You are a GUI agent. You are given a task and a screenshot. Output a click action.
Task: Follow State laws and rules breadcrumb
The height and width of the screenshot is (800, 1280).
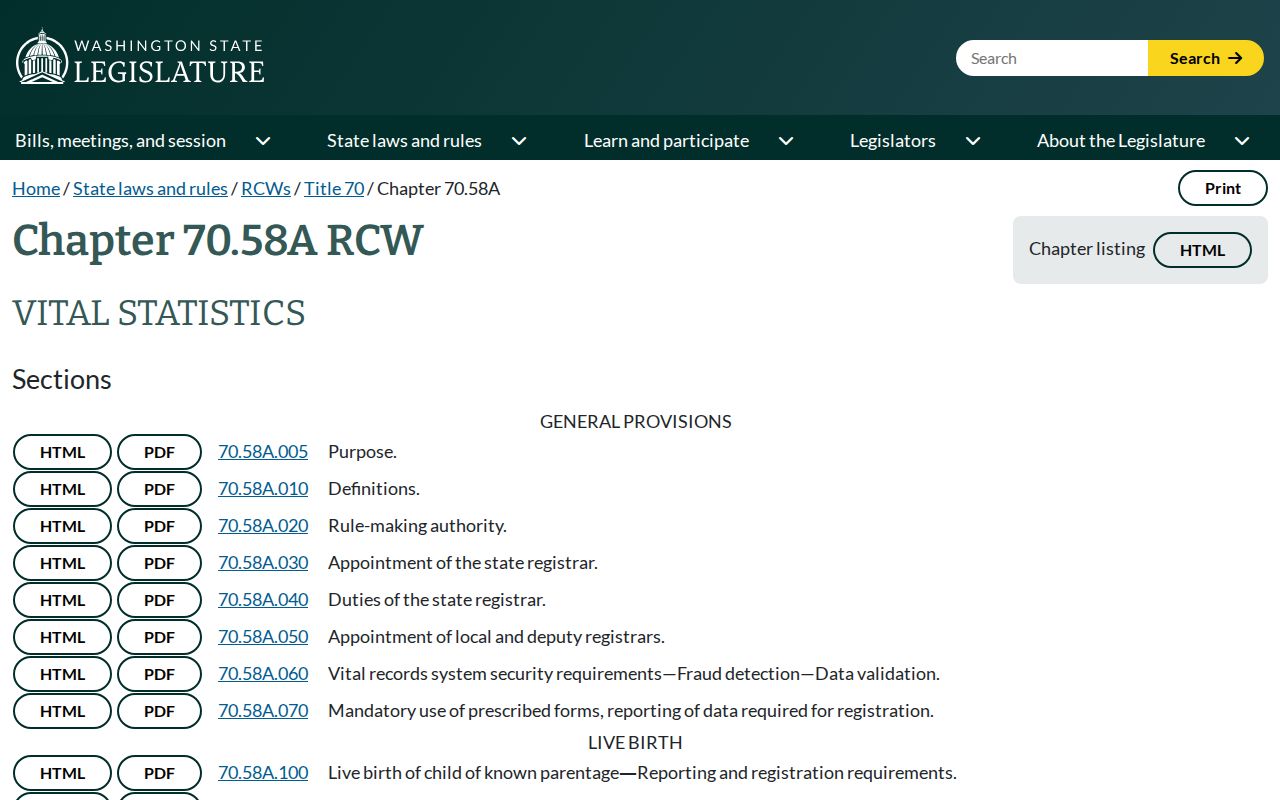click(x=150, y=188)
